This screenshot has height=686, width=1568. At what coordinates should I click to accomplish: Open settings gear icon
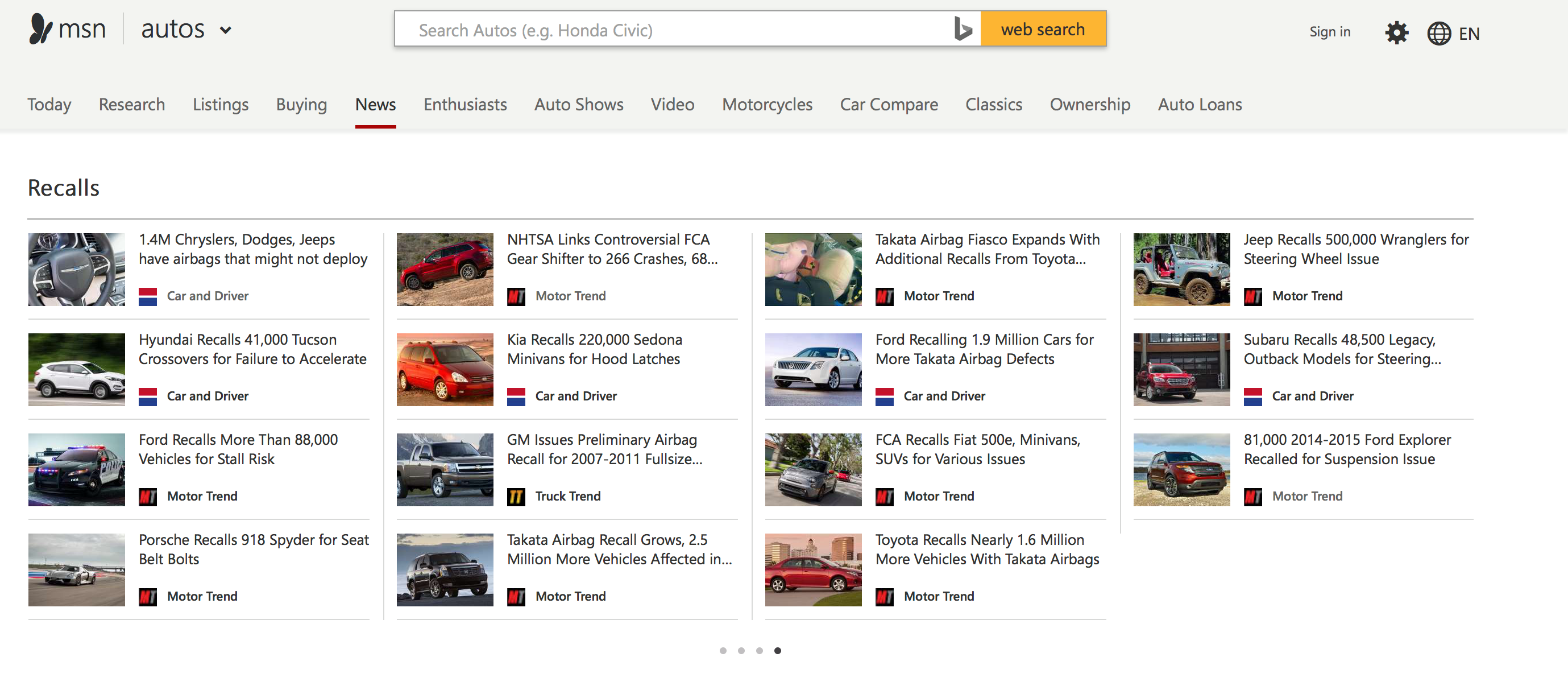1396,32
